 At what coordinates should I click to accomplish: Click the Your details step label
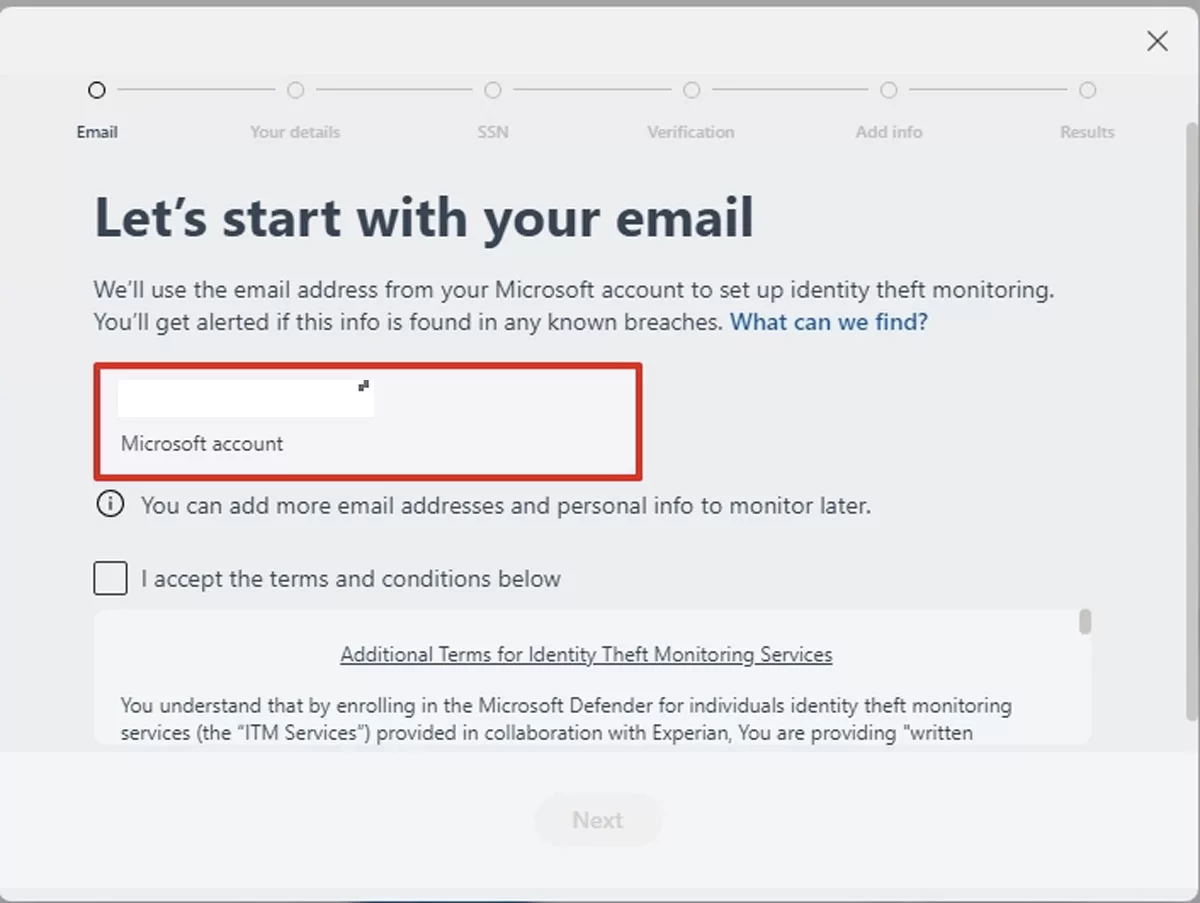coord(295,132)
